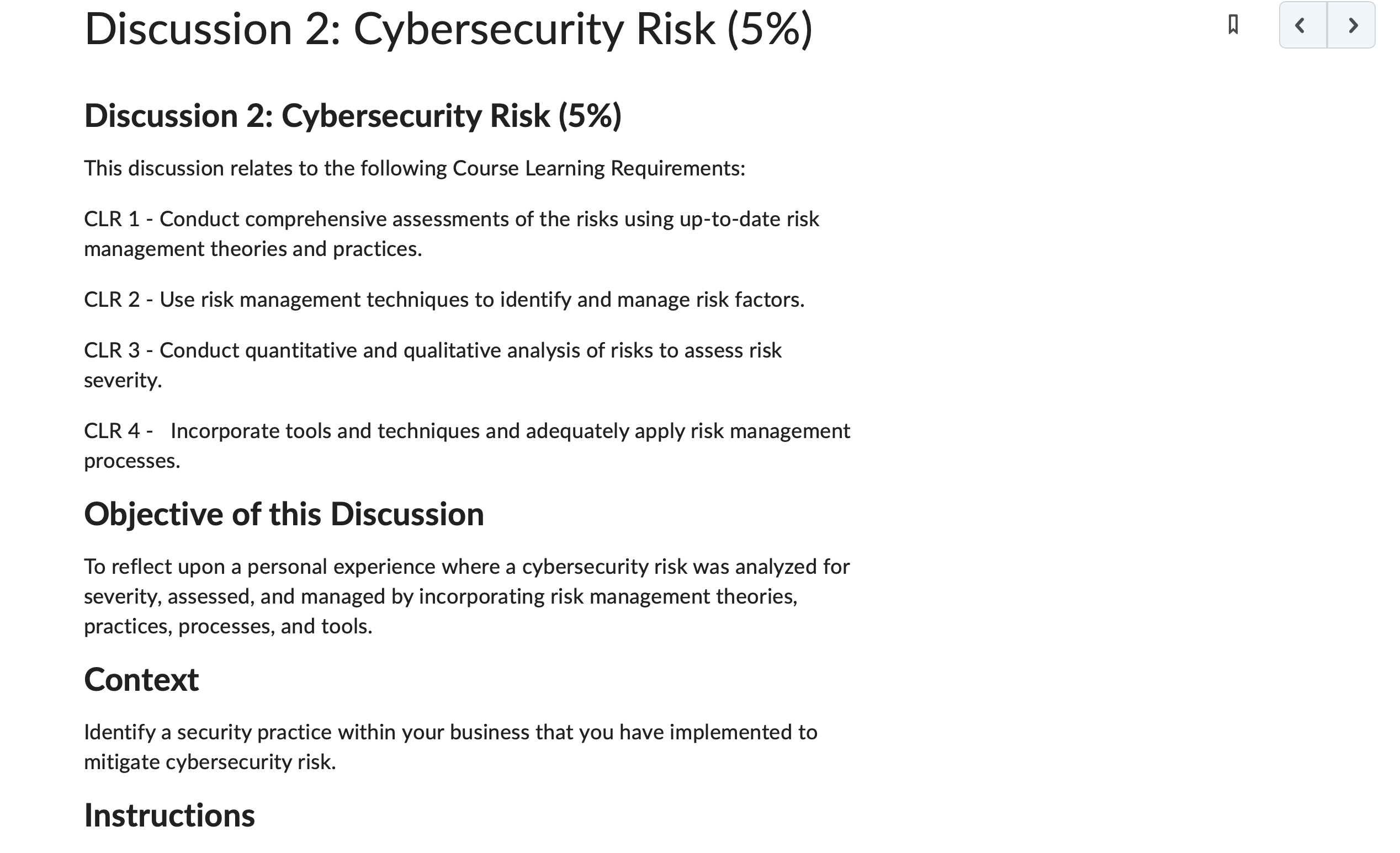Select the CLR 1 requirement text
The height and width of the screenshot is (853, 1400).
pos(452,233)
